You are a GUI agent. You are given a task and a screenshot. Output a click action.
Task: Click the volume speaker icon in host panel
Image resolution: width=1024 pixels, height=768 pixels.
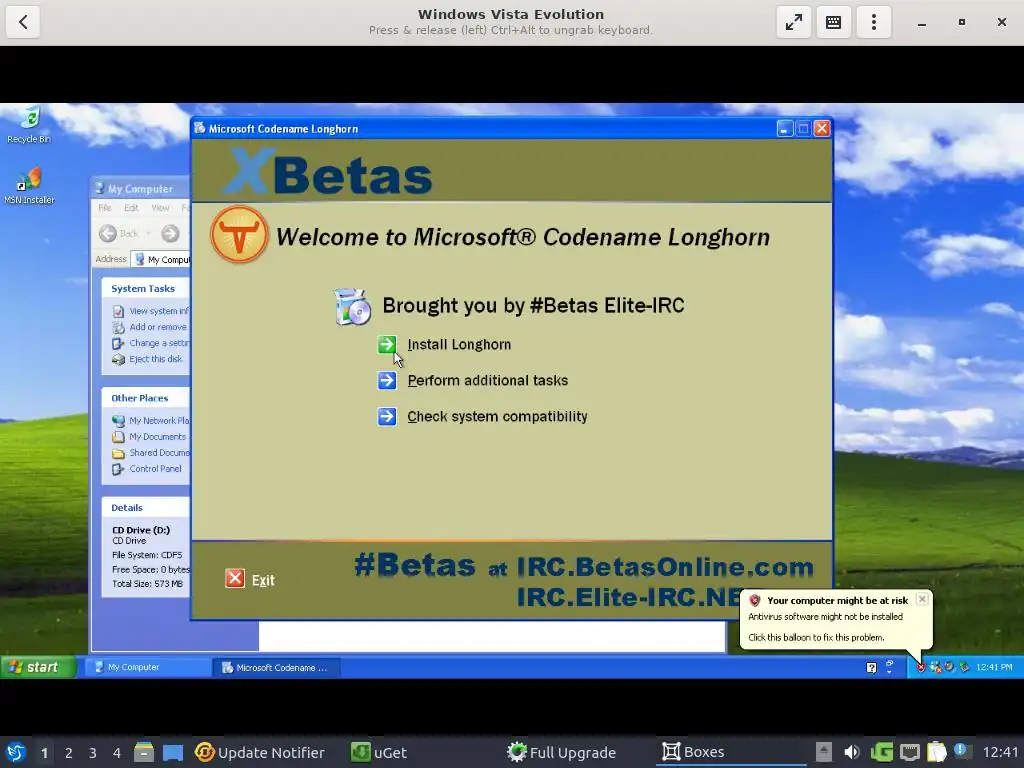(x=852, y=752)
